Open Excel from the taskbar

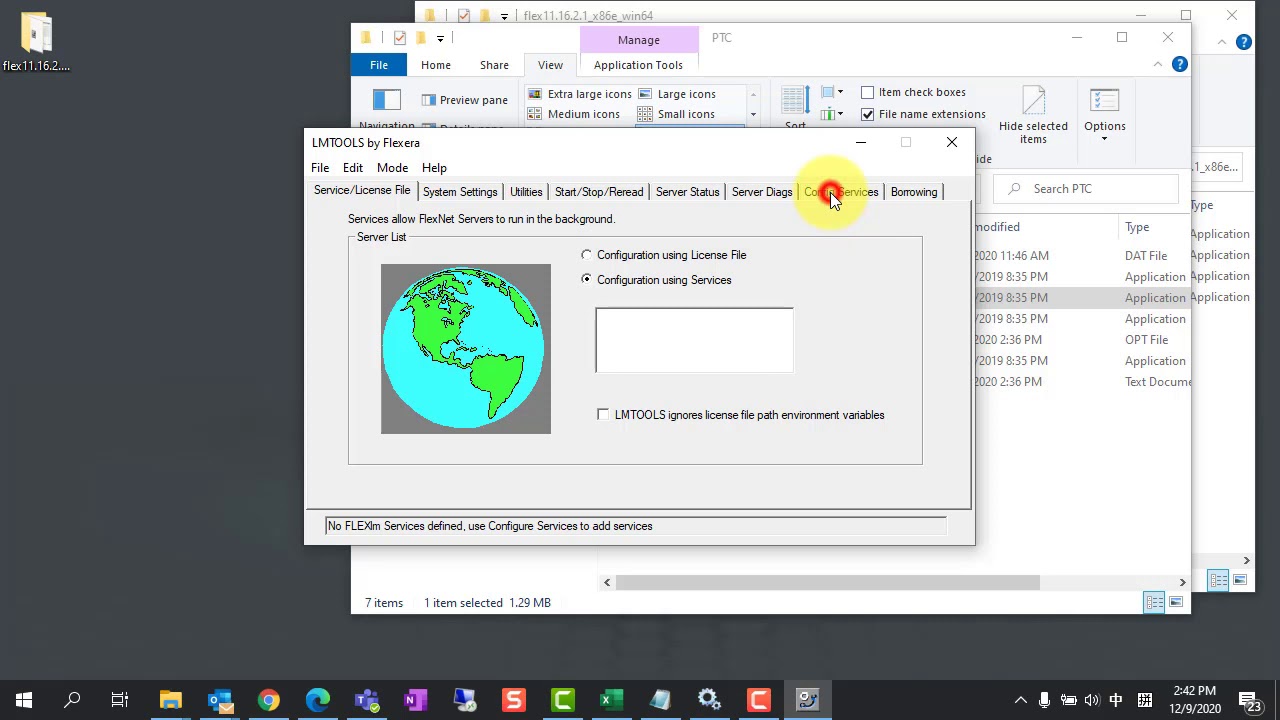(x=611, y=700)
